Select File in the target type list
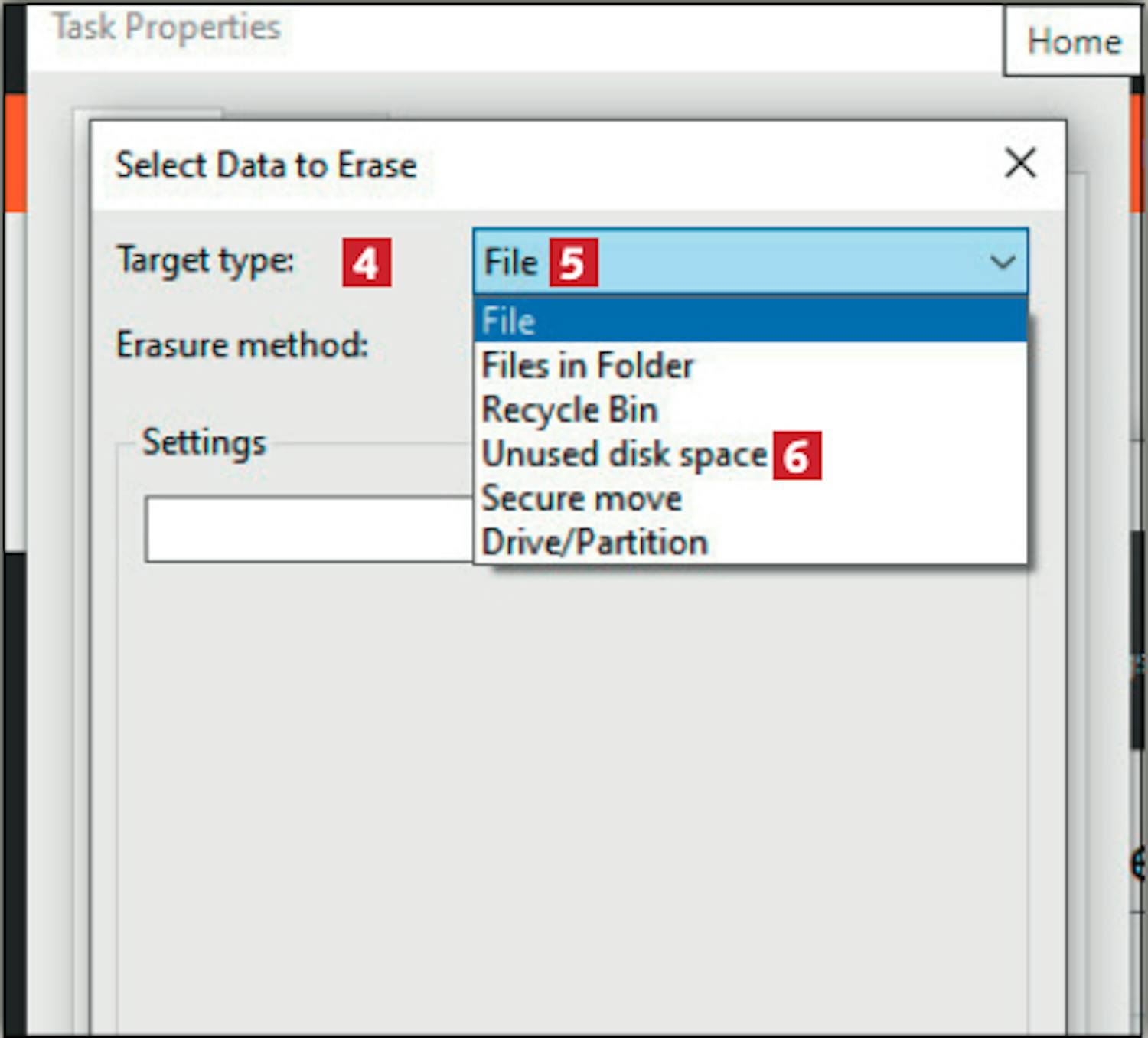Viewport: 1148px width, 1038px height. coord(750,321)
